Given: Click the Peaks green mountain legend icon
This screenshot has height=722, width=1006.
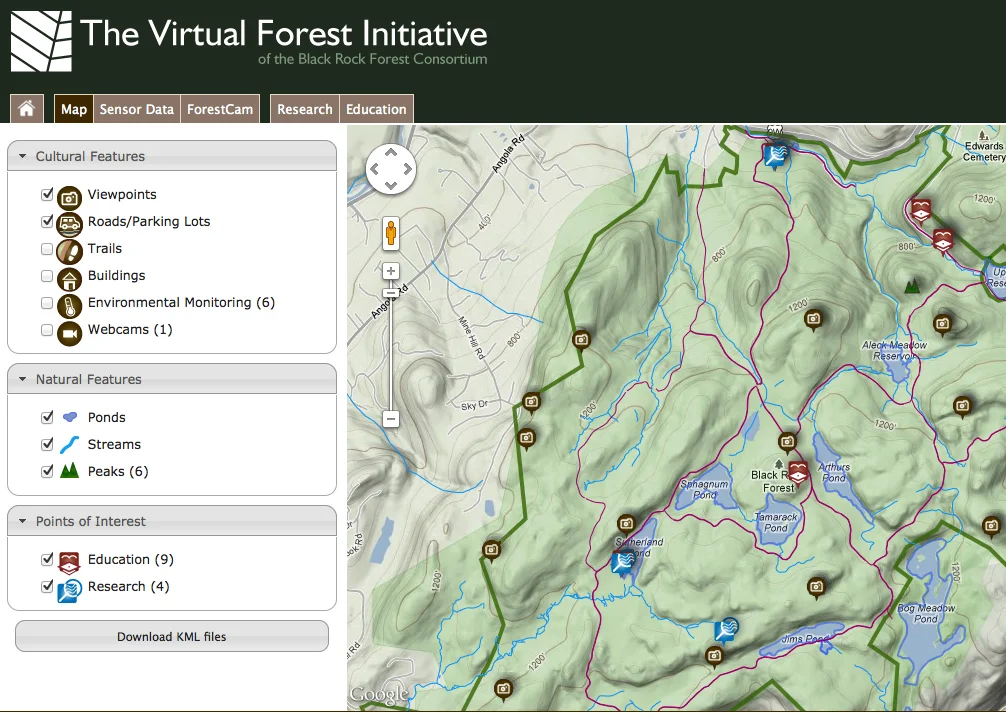Looking at the screenshot, I should click(69, 470).
